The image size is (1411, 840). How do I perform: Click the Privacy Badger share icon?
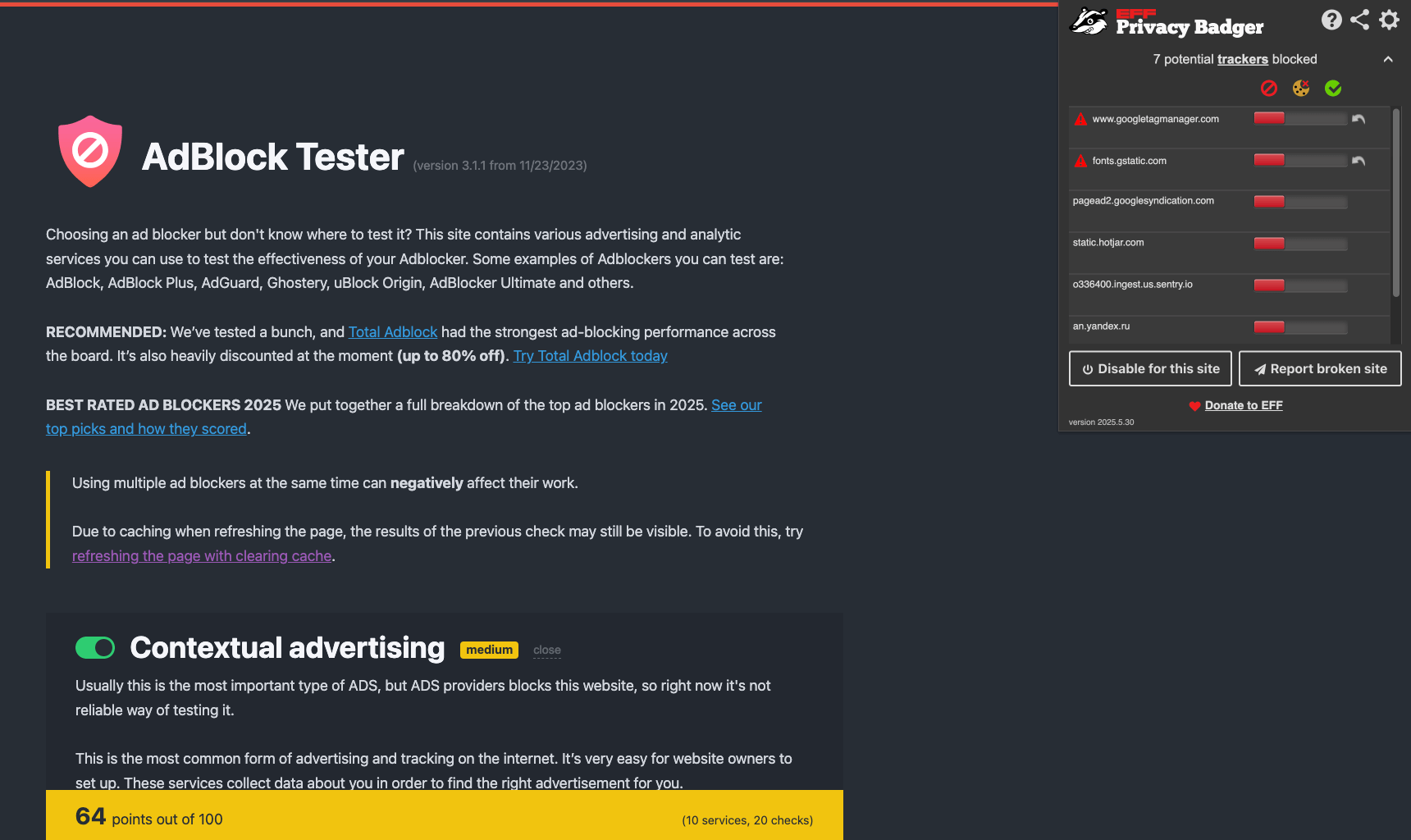click(x=1359, y=20)
